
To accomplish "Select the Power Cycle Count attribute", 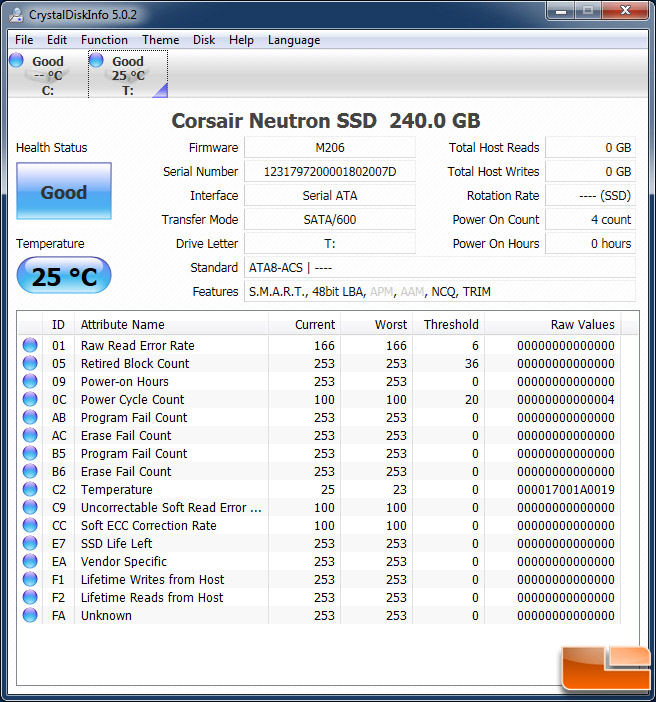I will pos(132,399).
